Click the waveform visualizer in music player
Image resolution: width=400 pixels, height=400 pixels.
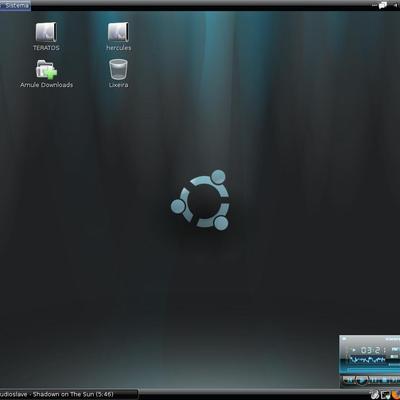point(368,360)
